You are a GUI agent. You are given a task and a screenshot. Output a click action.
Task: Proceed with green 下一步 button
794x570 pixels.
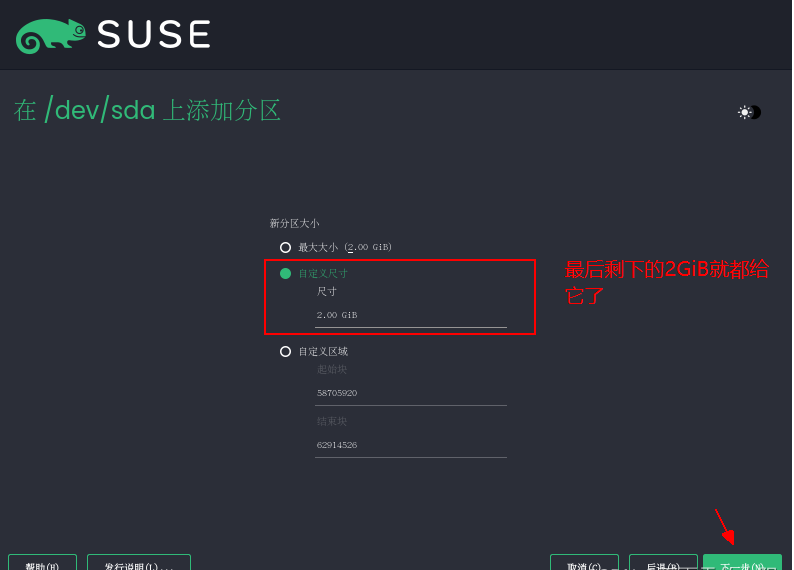(742, 562)
